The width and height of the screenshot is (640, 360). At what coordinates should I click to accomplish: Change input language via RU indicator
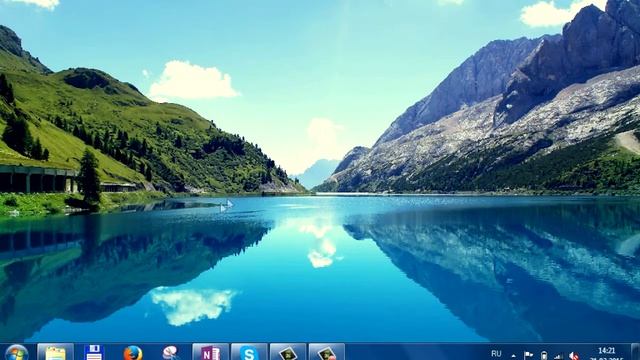coord(496,354)
